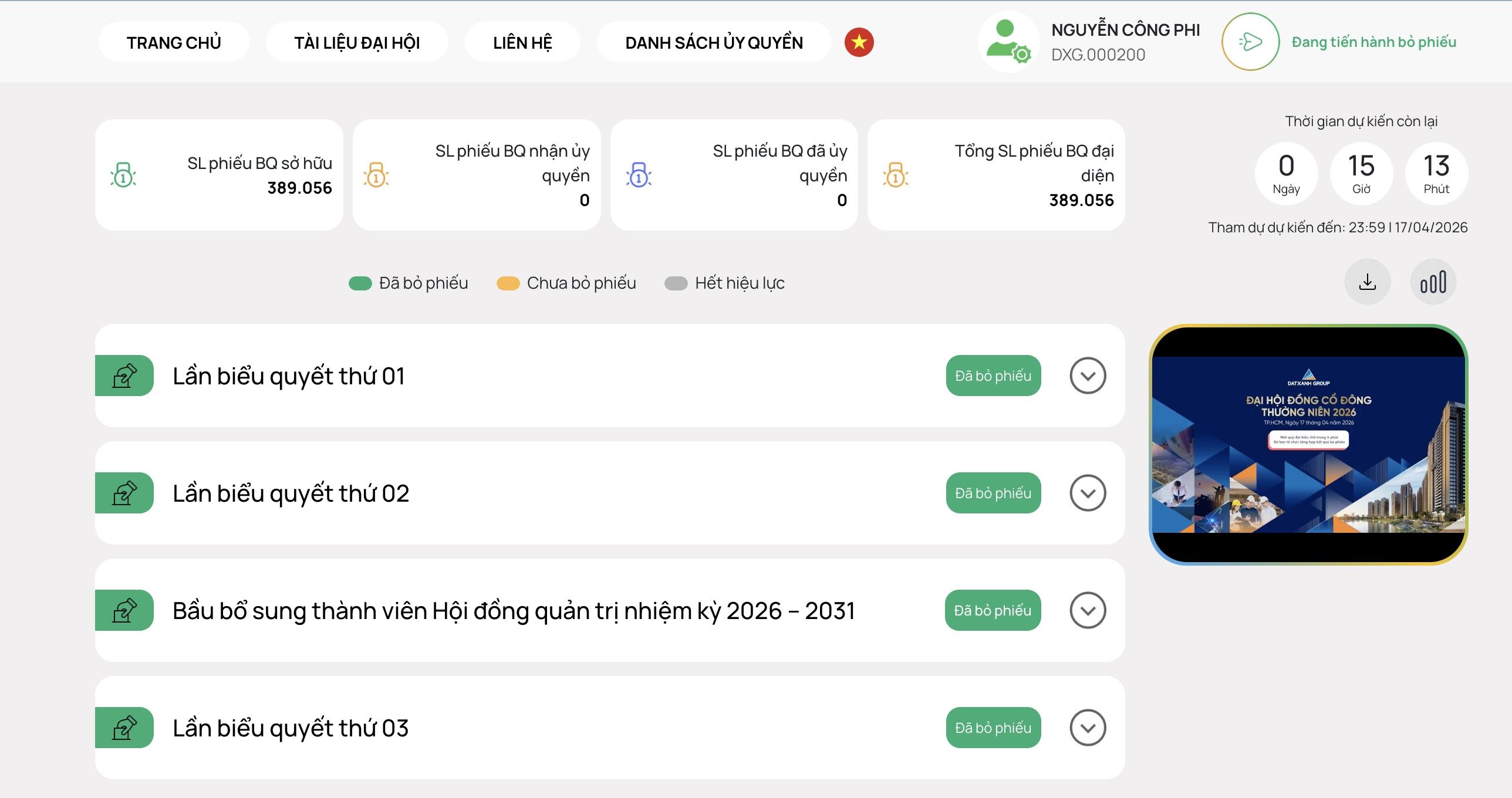Open the bar chart results icon
Screen dimensions: 1512x798
(1433, 282)
